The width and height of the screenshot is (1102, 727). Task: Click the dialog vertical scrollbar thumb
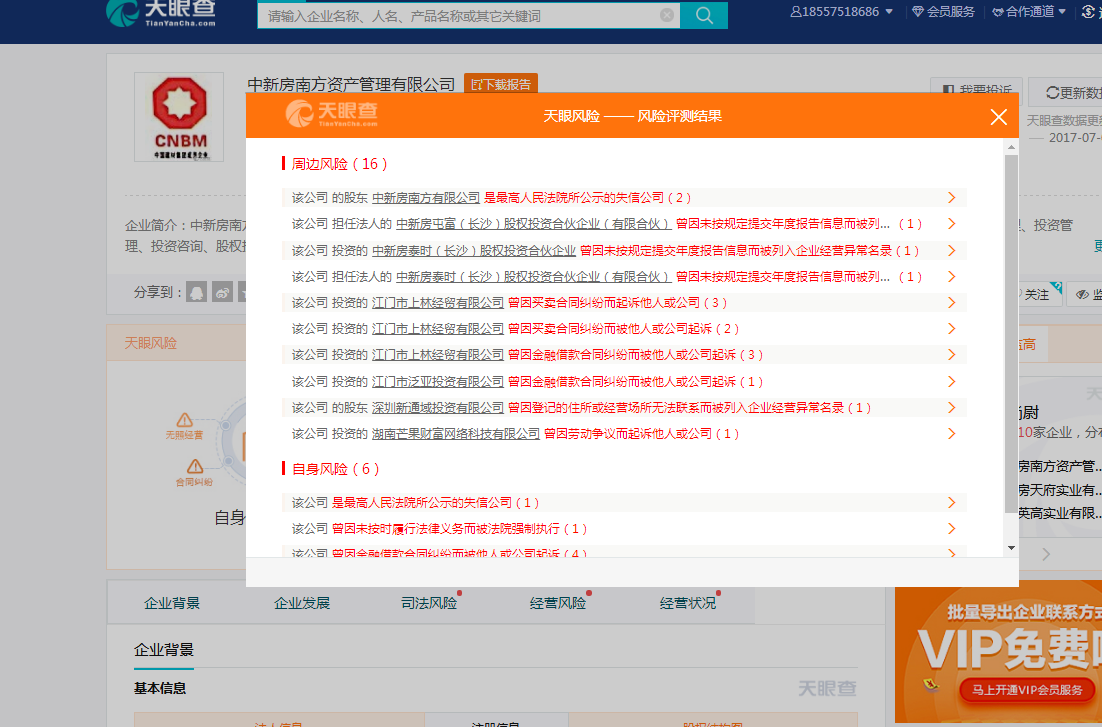(1011, 334)
